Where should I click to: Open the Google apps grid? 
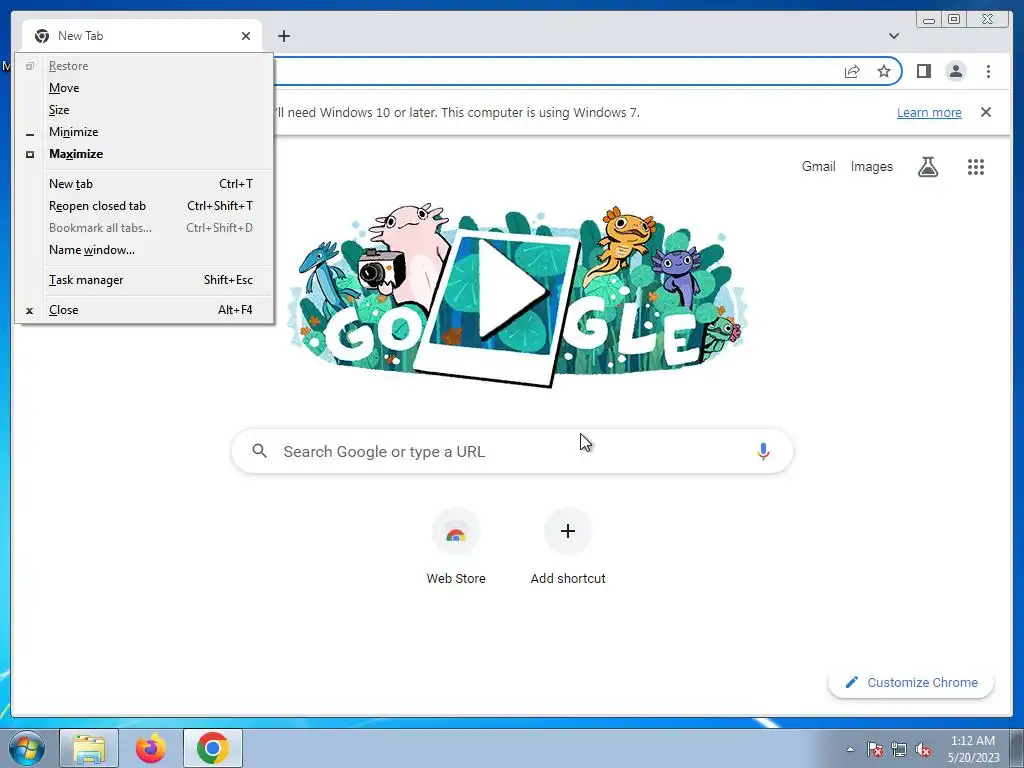(x=976, y=167)
